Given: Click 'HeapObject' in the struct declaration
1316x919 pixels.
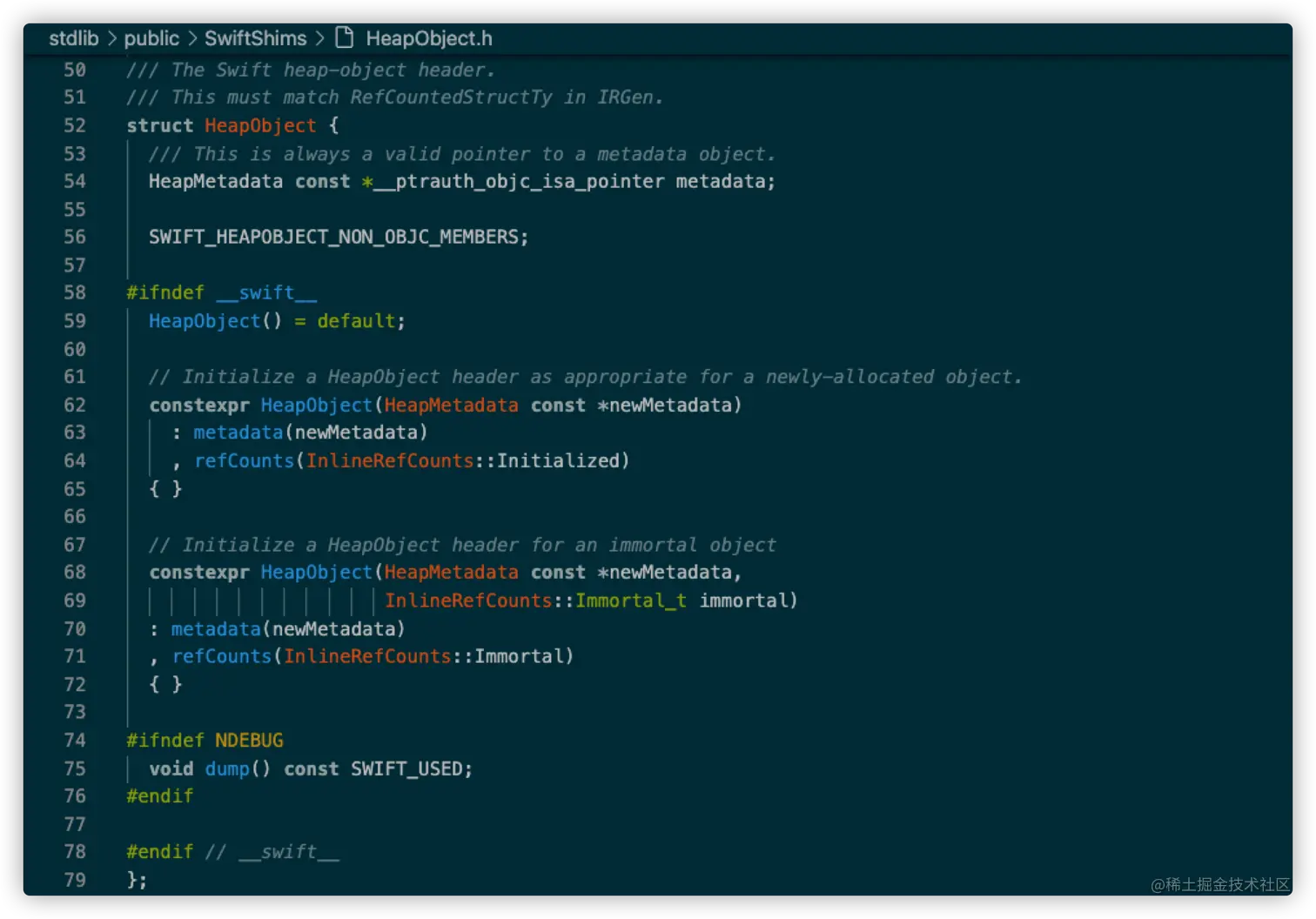Looking at the screenshot, I should (260, 125).
